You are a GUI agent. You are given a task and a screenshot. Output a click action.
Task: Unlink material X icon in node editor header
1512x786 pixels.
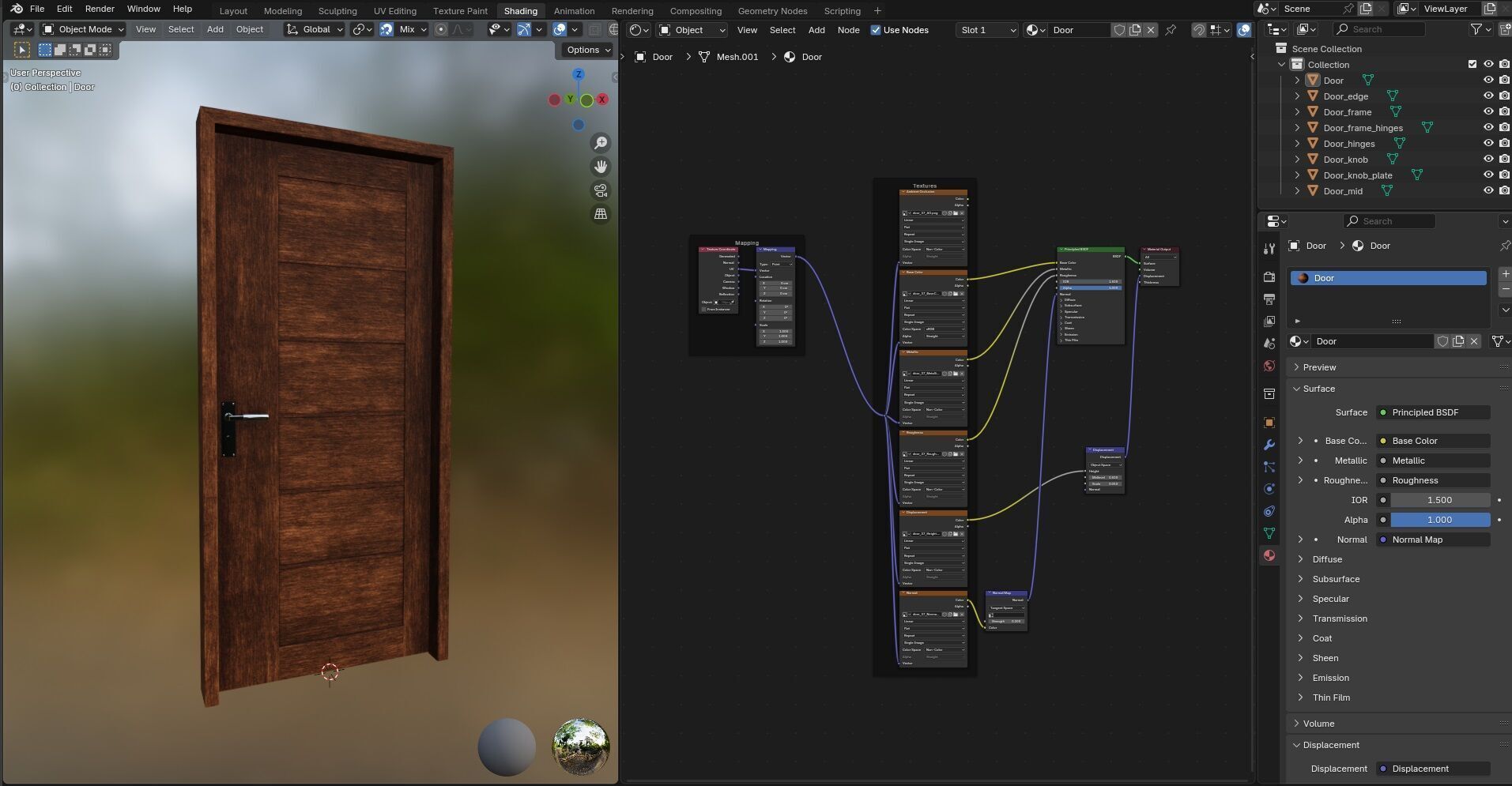tap(1151, 30)
